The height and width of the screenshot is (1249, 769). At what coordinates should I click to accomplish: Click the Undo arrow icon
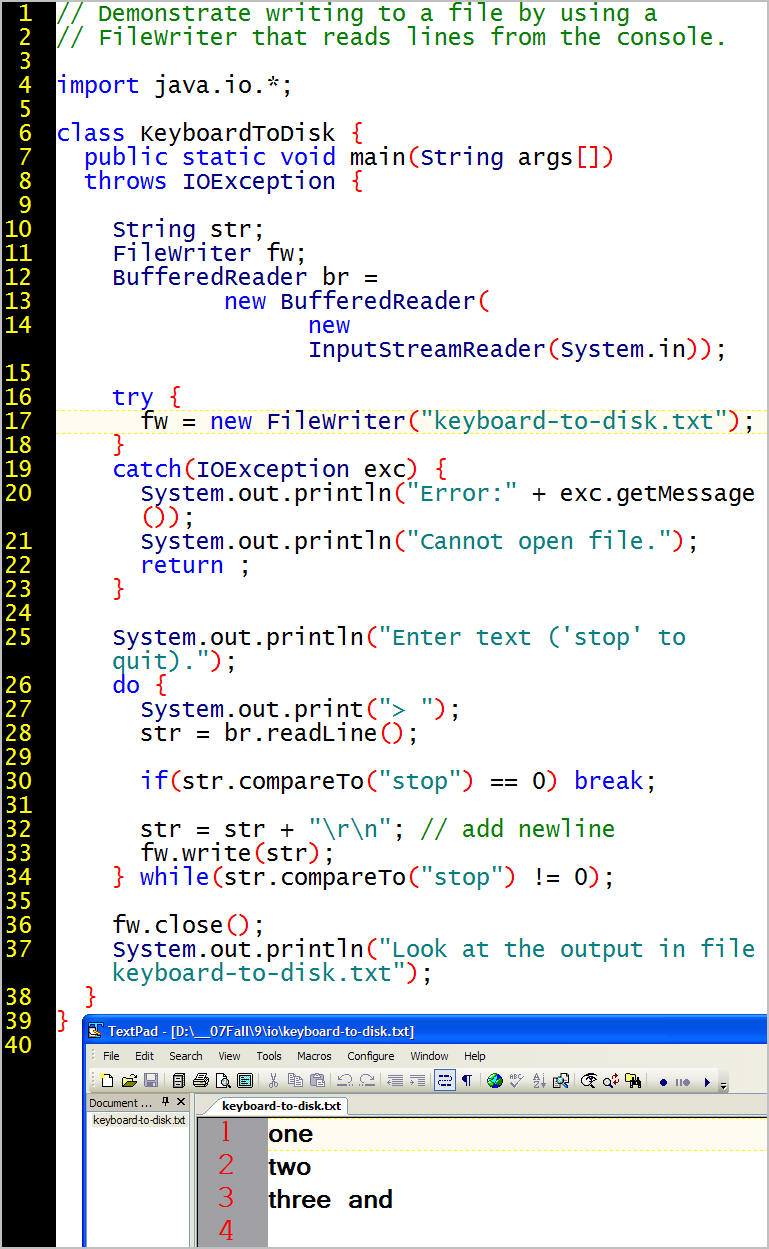344,1081
